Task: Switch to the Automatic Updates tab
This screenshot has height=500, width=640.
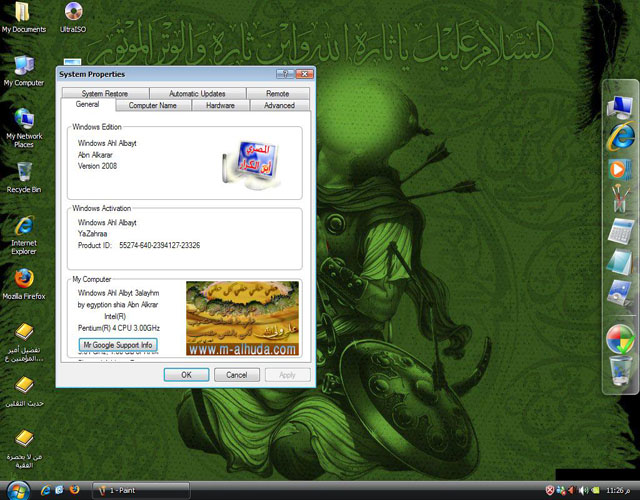Action: point(197,93)
